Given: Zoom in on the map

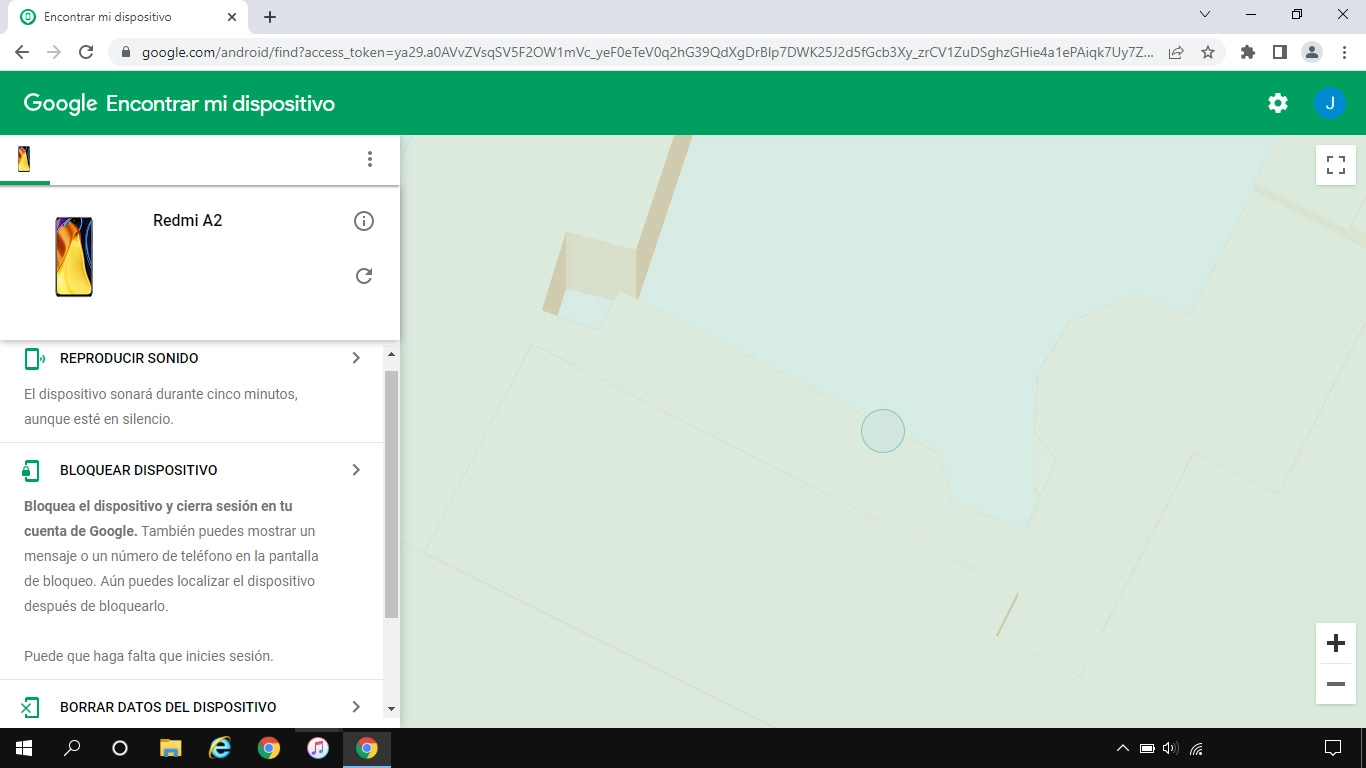Looking at the screenshot, I should pyautogui.click(x=1335, y=643).
